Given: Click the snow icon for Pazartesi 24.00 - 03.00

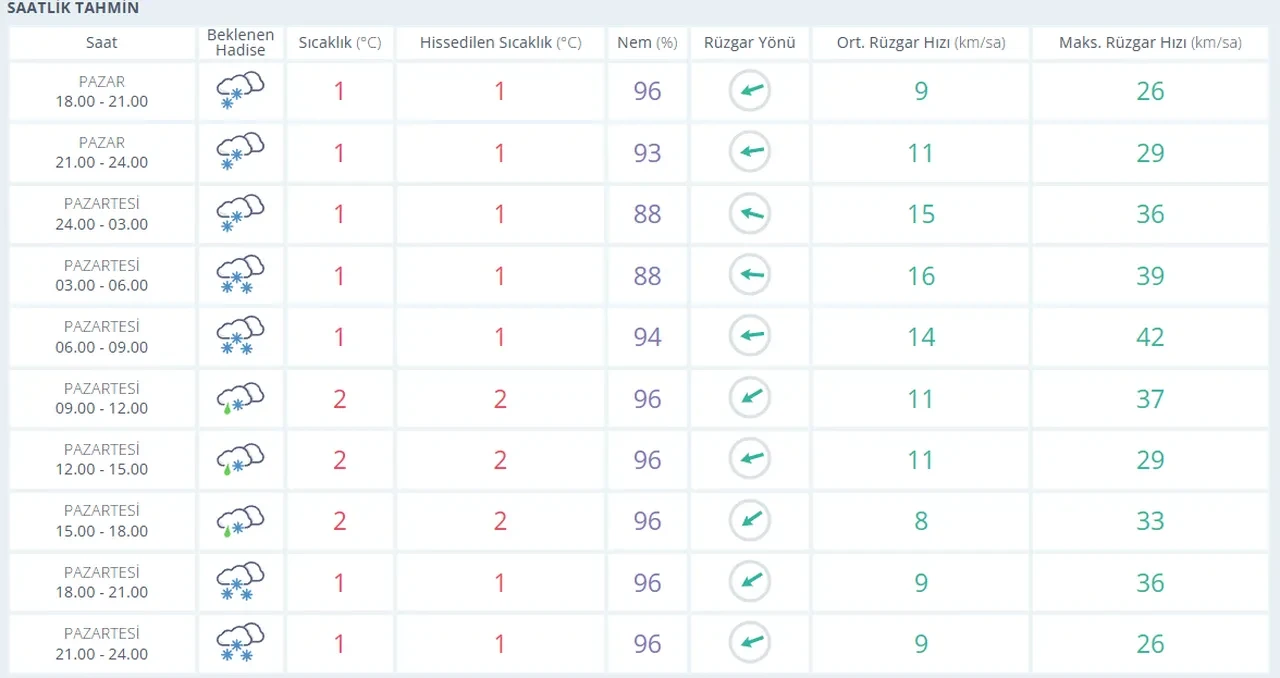Looking at the screenshot, I should point(240,214).
